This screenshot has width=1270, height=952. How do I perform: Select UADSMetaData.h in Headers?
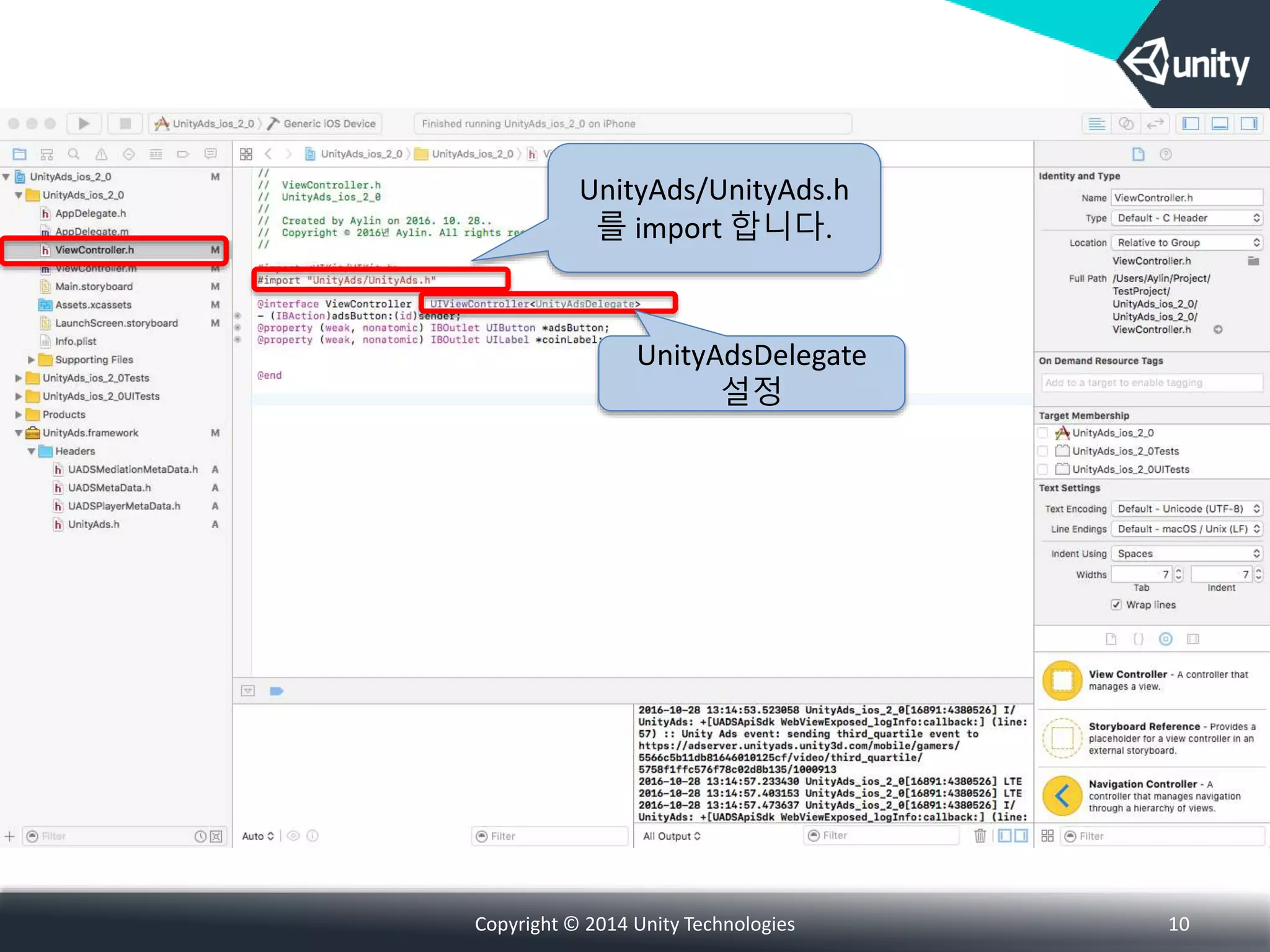[x=109, y=488]
